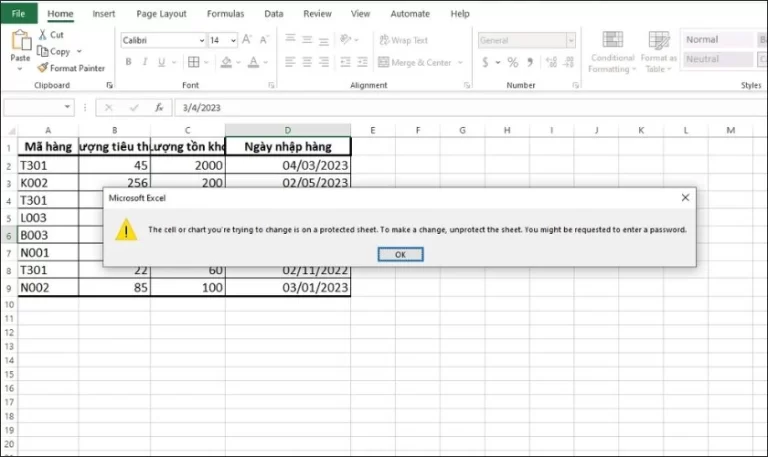Open the File tab
768x457 pixels.
19,13
